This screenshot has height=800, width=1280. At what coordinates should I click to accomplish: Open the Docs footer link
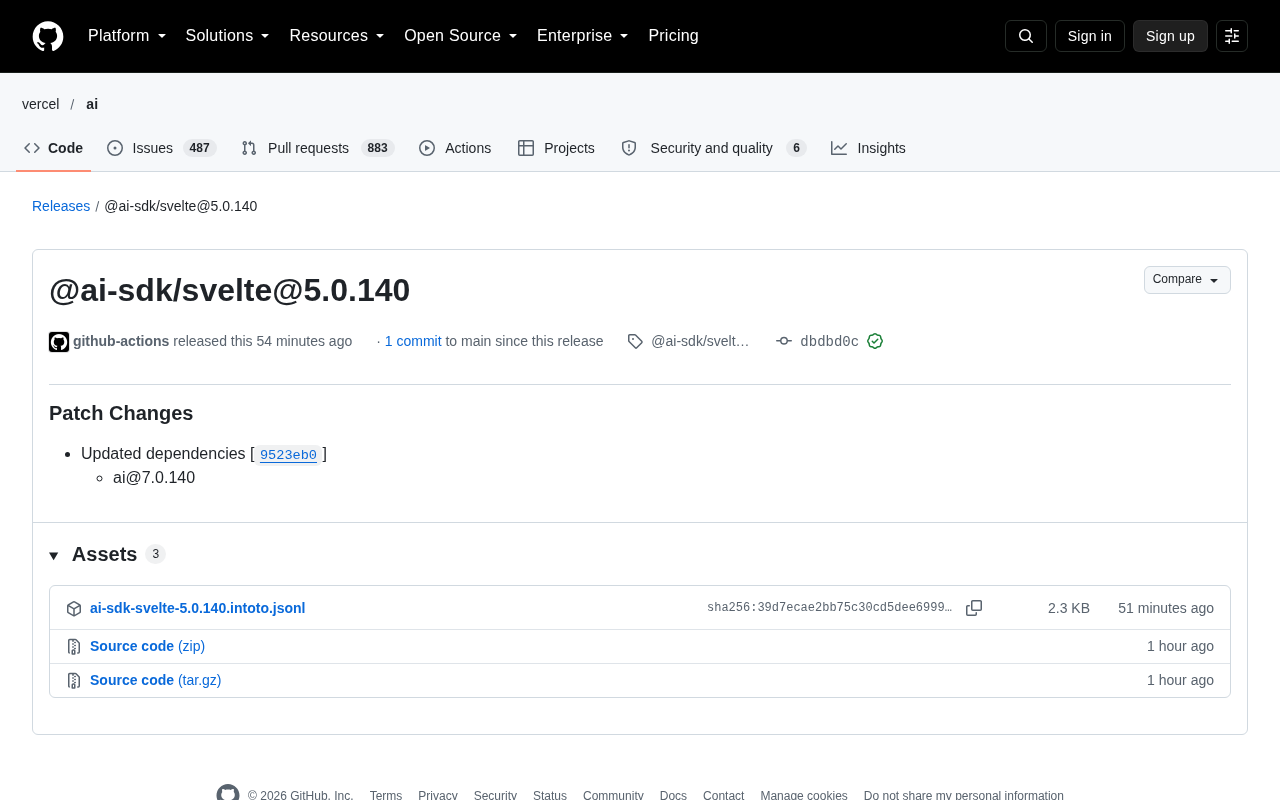point(673,796)
